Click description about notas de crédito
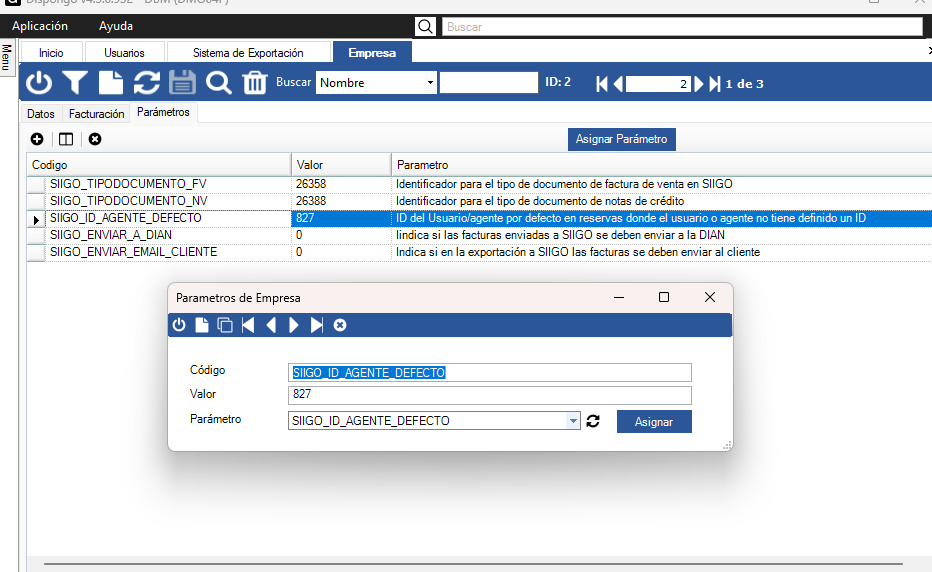Viewport: 932px width, 572px height. (540, 201)
